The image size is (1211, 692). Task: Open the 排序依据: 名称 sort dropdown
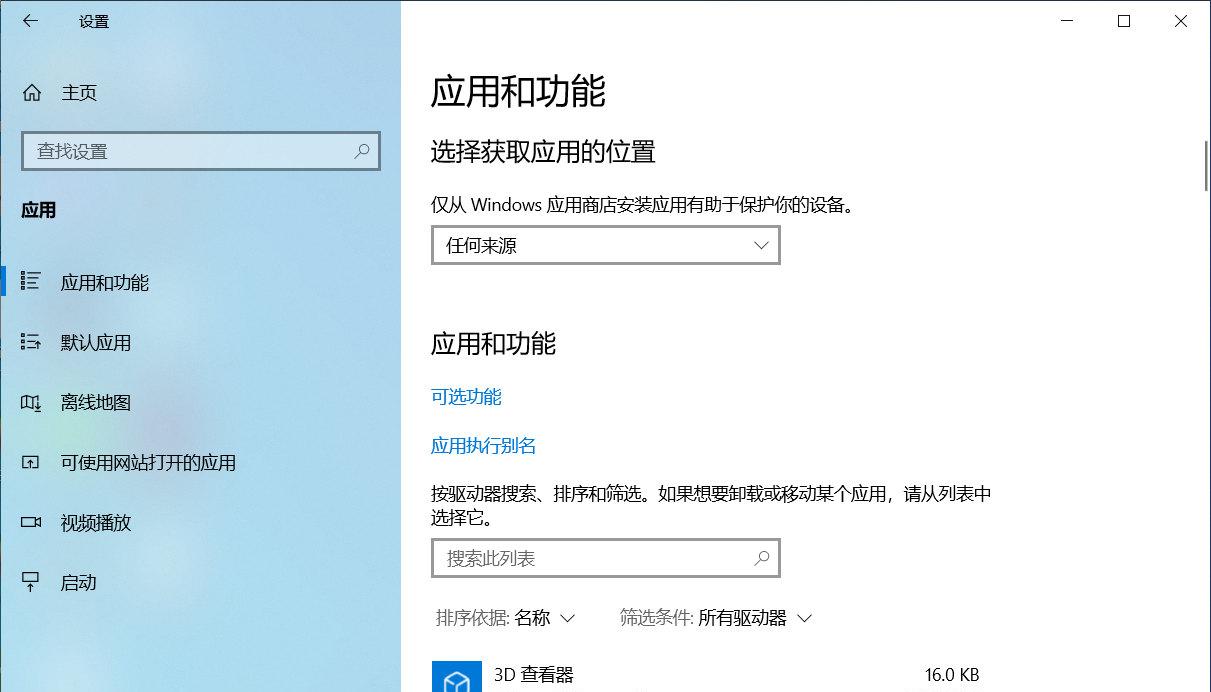point(505,618)
